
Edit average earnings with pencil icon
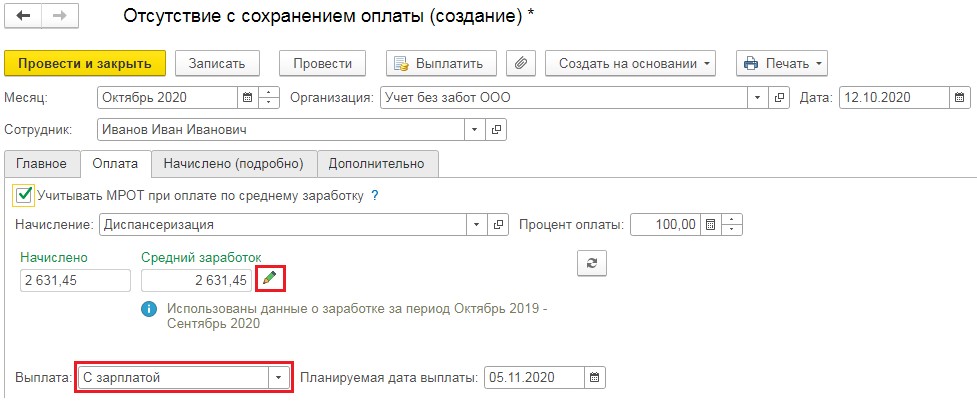click(269, 280)
